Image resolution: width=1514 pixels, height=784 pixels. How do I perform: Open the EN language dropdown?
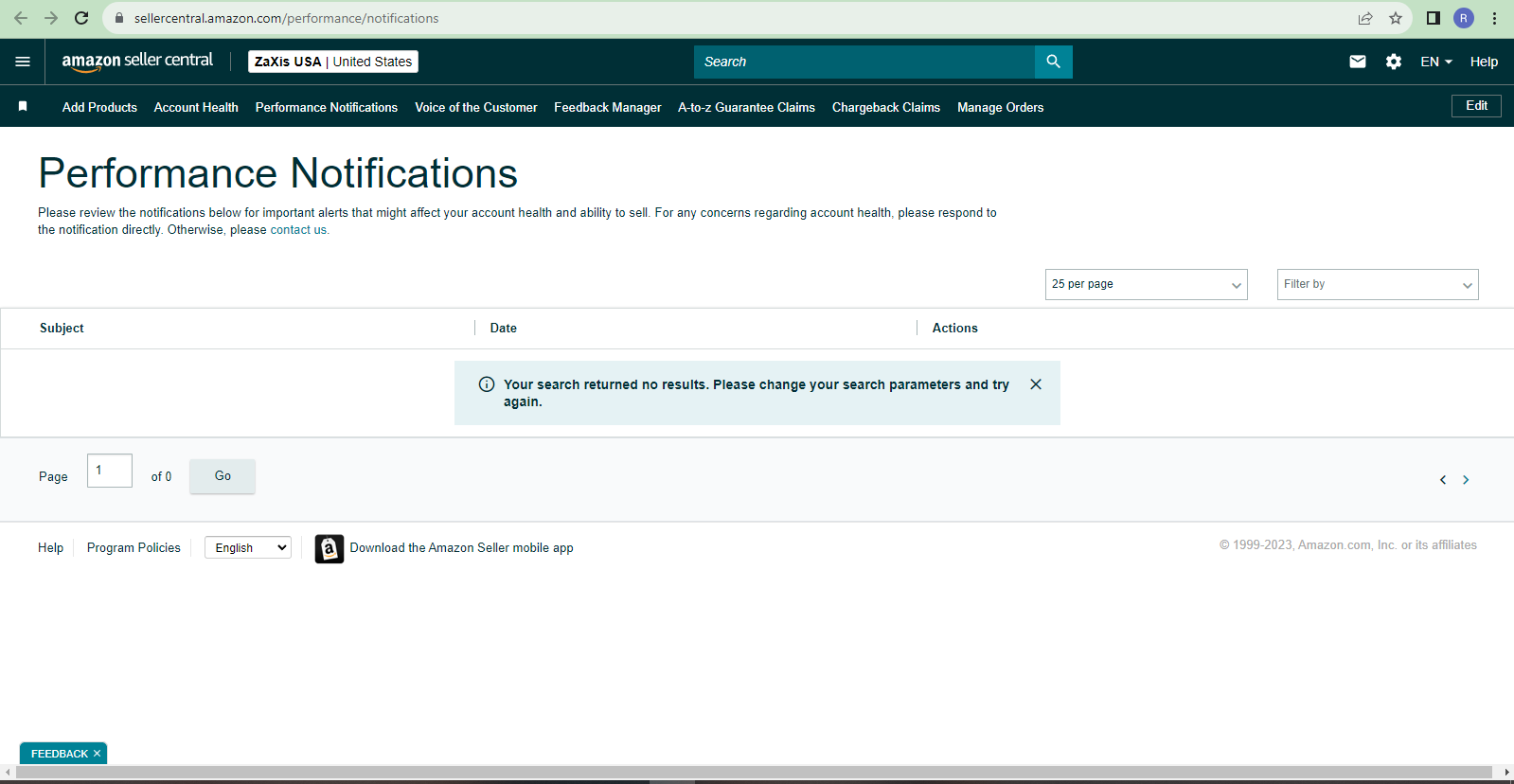point(1435,62)
